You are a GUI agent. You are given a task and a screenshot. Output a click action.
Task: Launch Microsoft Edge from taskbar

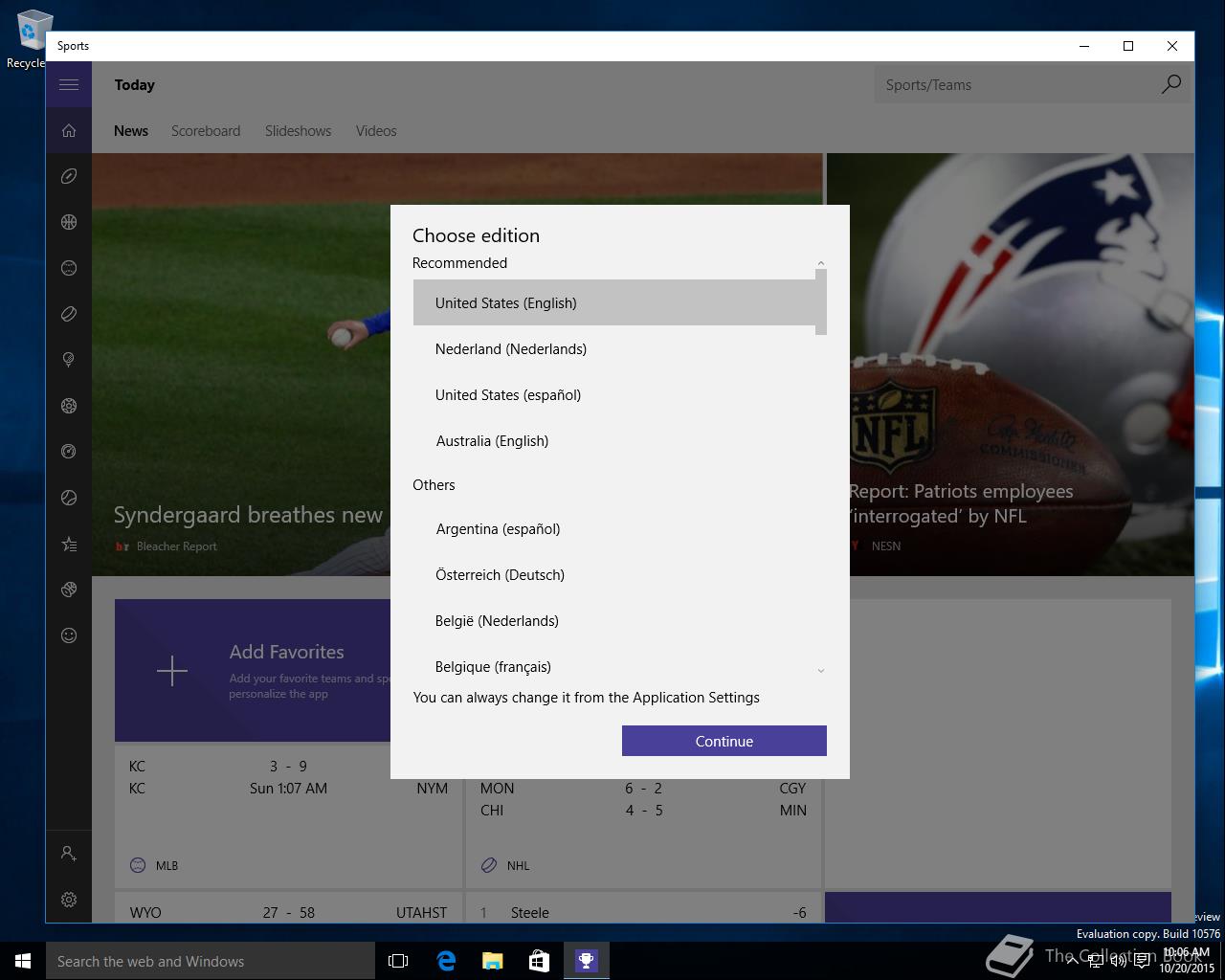[446, 961]
